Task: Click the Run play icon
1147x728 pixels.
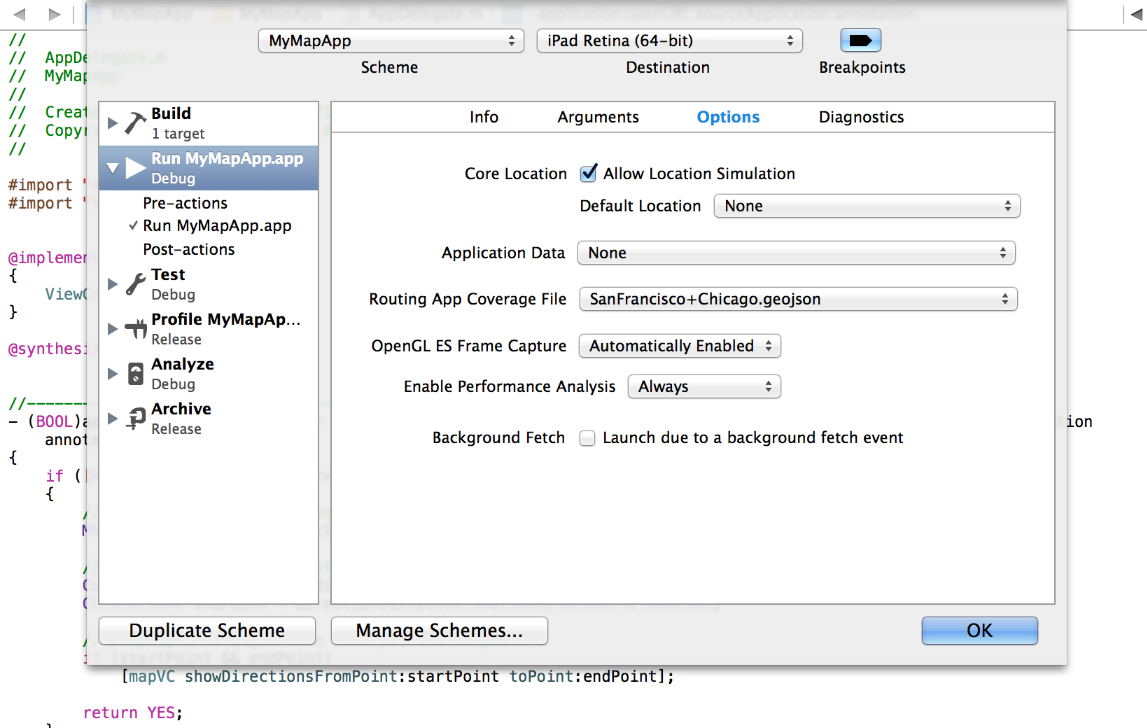Action: point(135,168)
